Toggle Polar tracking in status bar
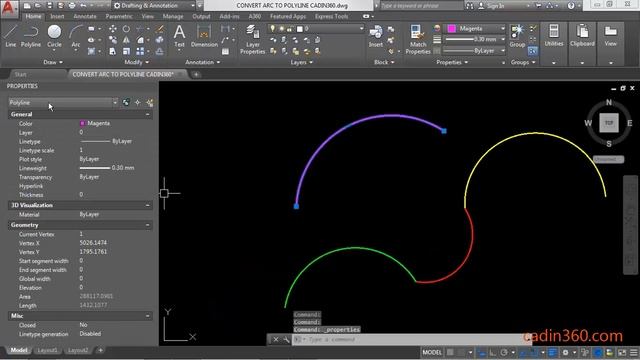The width and height of the screenshot is (640, 360). (x=504, y=352)
